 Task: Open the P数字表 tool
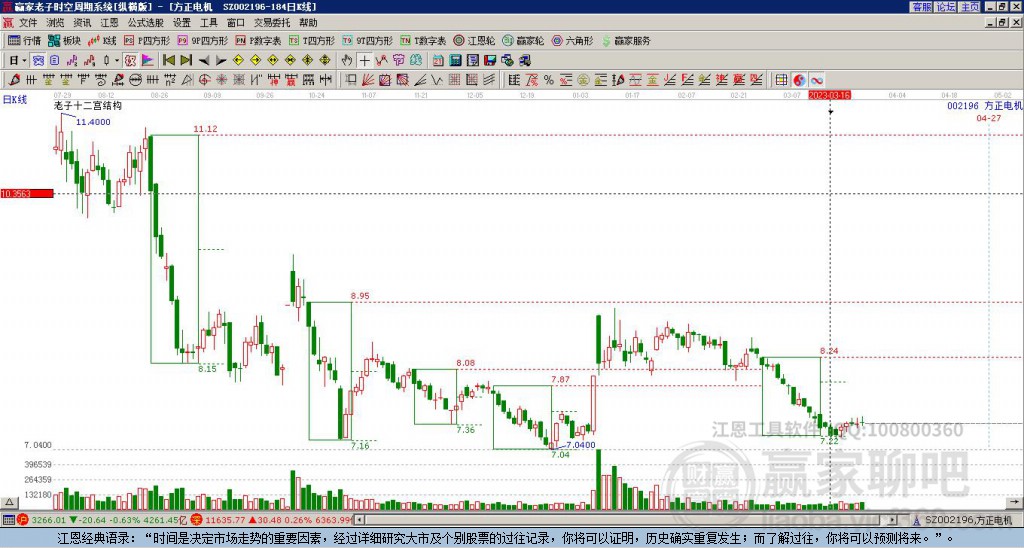point(258,40)
